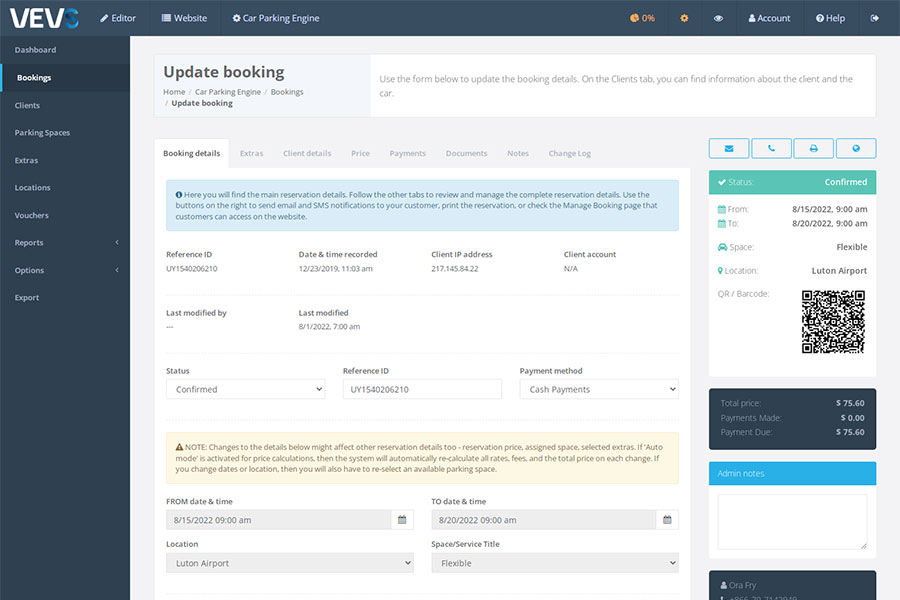Viewport: 900px width, 600px height.
Task: Open Extras in sidebar
Action: pos(65,160)
